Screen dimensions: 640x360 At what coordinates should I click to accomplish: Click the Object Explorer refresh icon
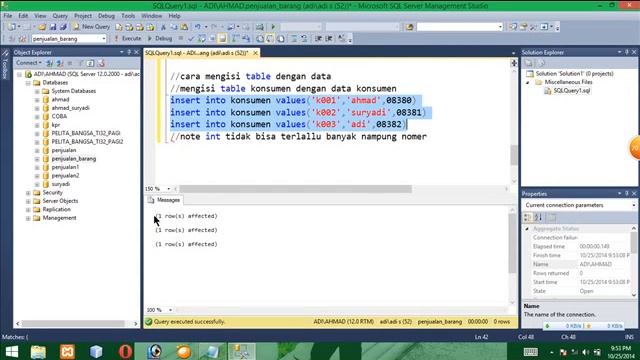pos(91,63)
